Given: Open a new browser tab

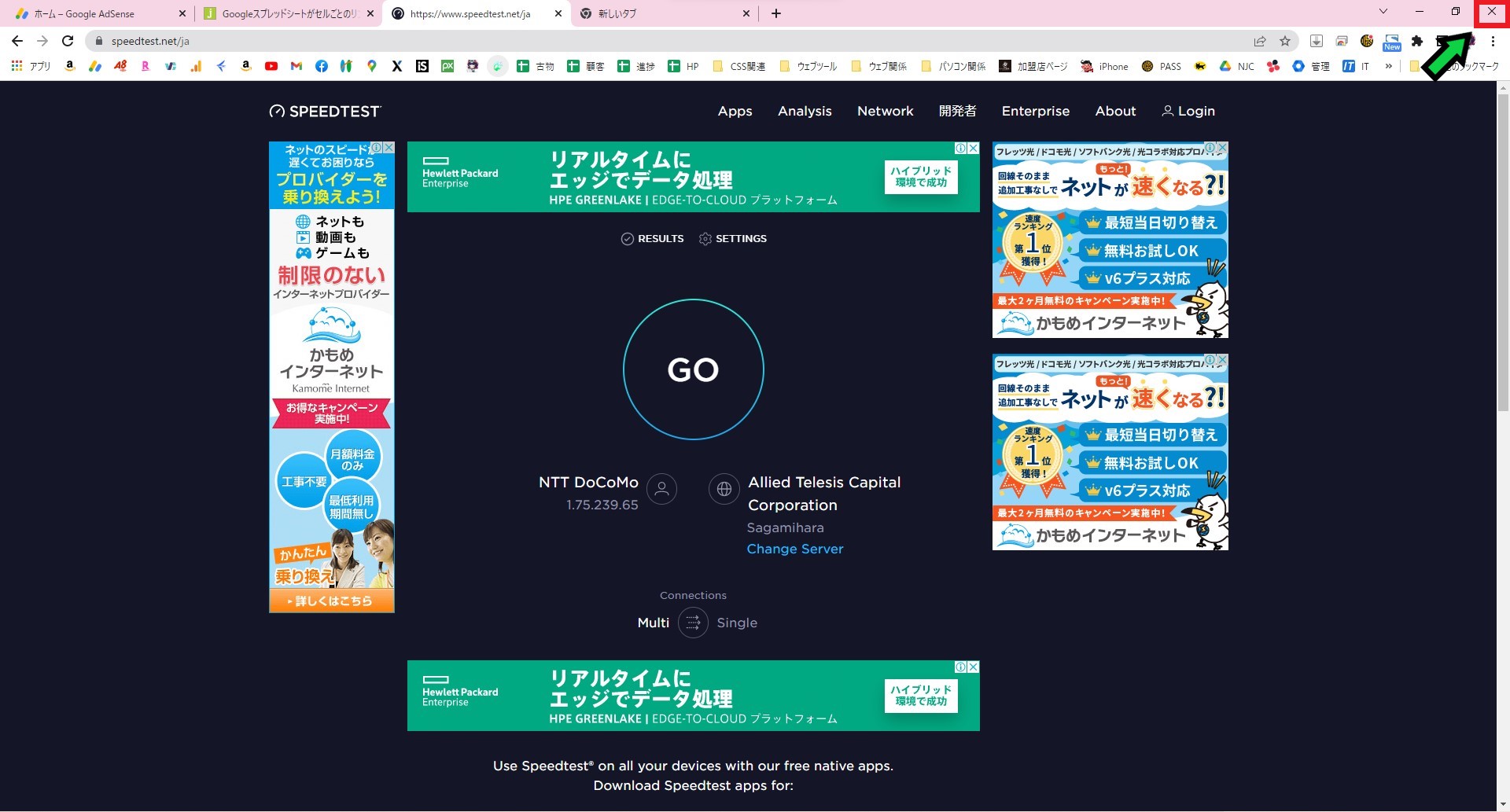Looking at the screenshot, I should click(x=776, y=13).
